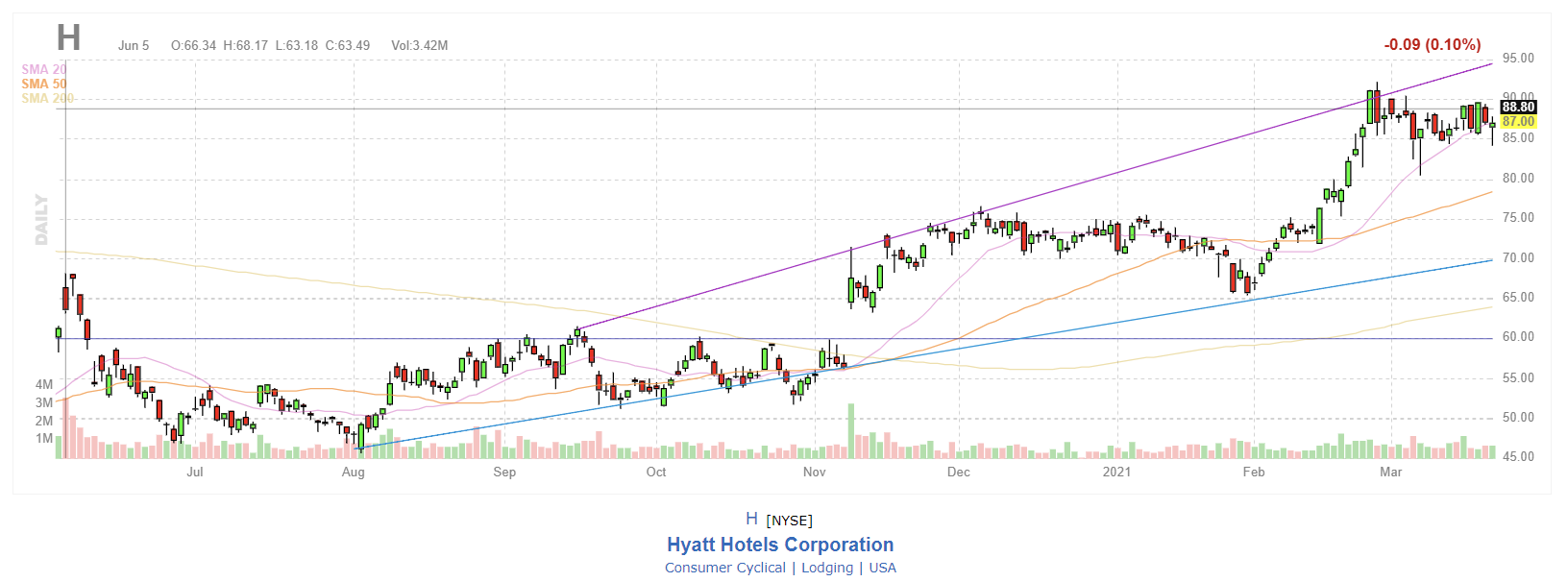Click the C:63.49 close price value
1568x582 pixels.
pyautogui.click(x=347, y=45)
